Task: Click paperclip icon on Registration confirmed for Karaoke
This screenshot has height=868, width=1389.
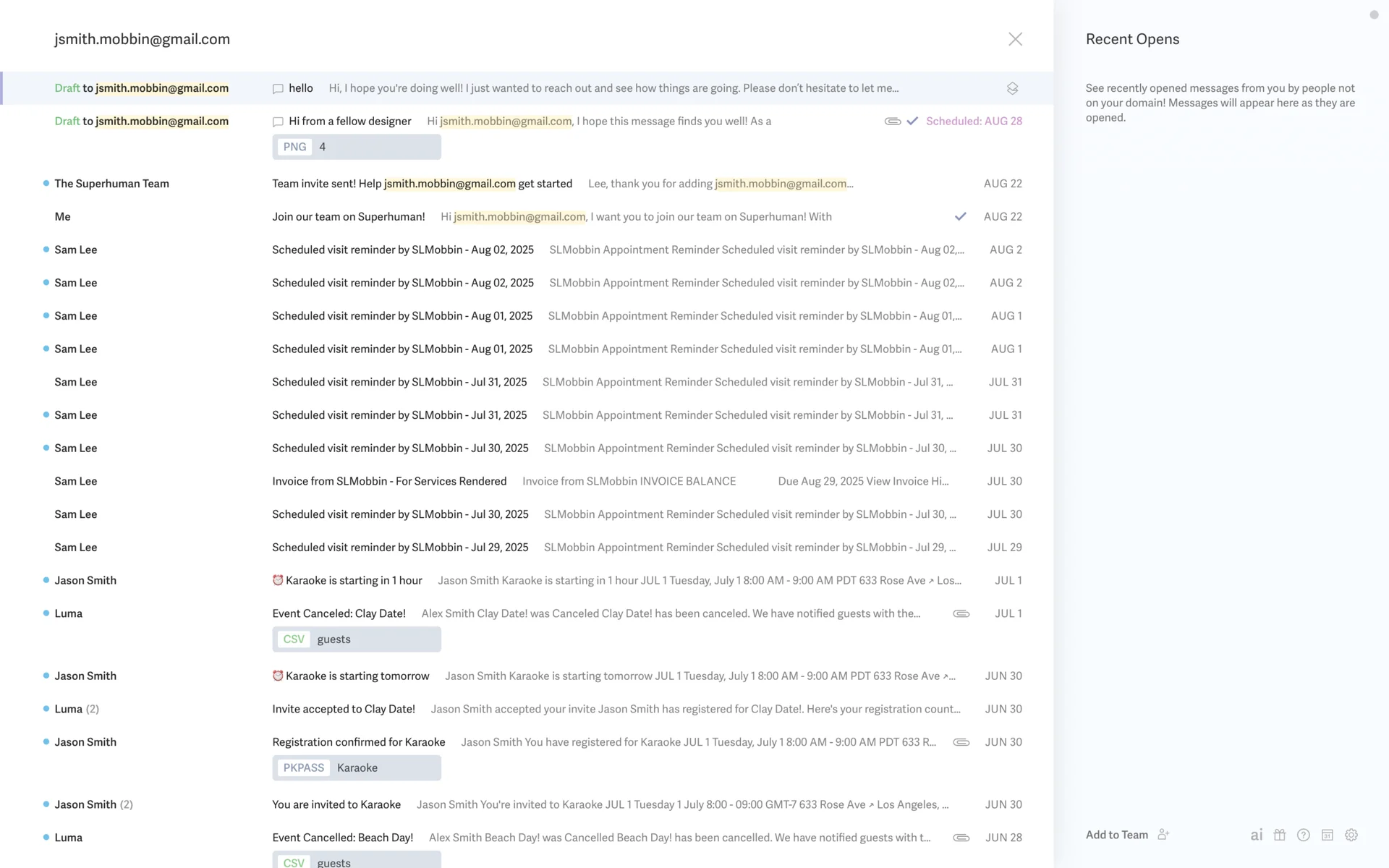Action: [x=961, y=742]
